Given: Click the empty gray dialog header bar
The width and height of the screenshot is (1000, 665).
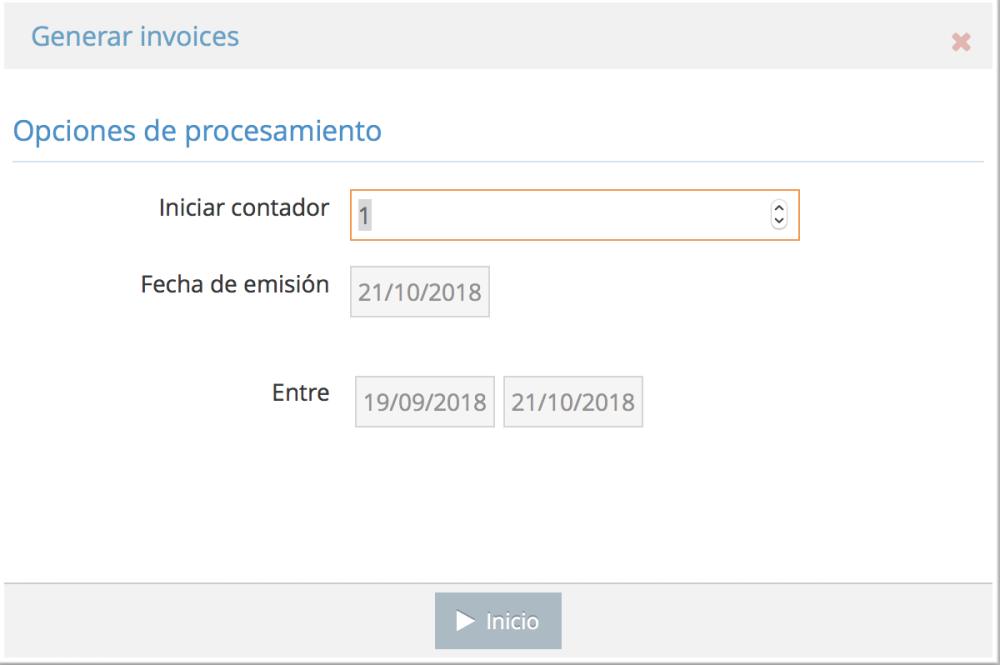Looking at the screenshot, I should (x=600, y=38).
